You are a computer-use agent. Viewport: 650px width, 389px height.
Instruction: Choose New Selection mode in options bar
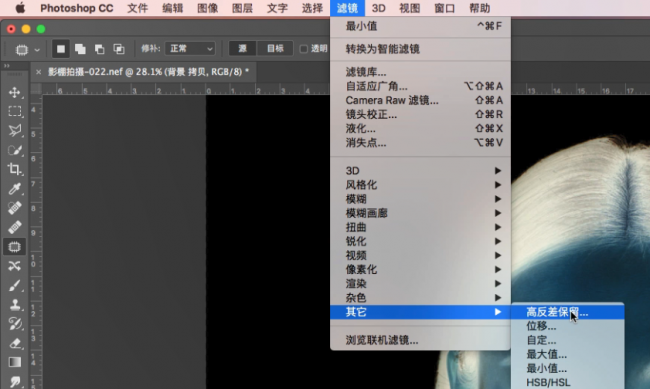pos(61,49)
